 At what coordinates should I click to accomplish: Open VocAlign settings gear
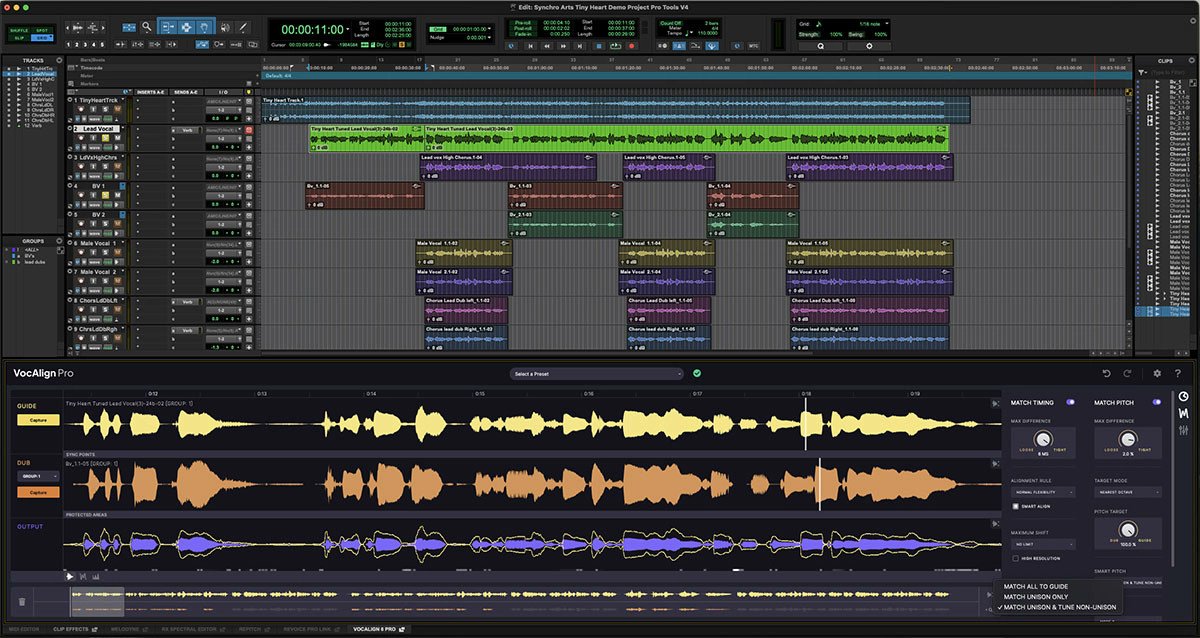pyautogui.click(x=1156, y=373)
